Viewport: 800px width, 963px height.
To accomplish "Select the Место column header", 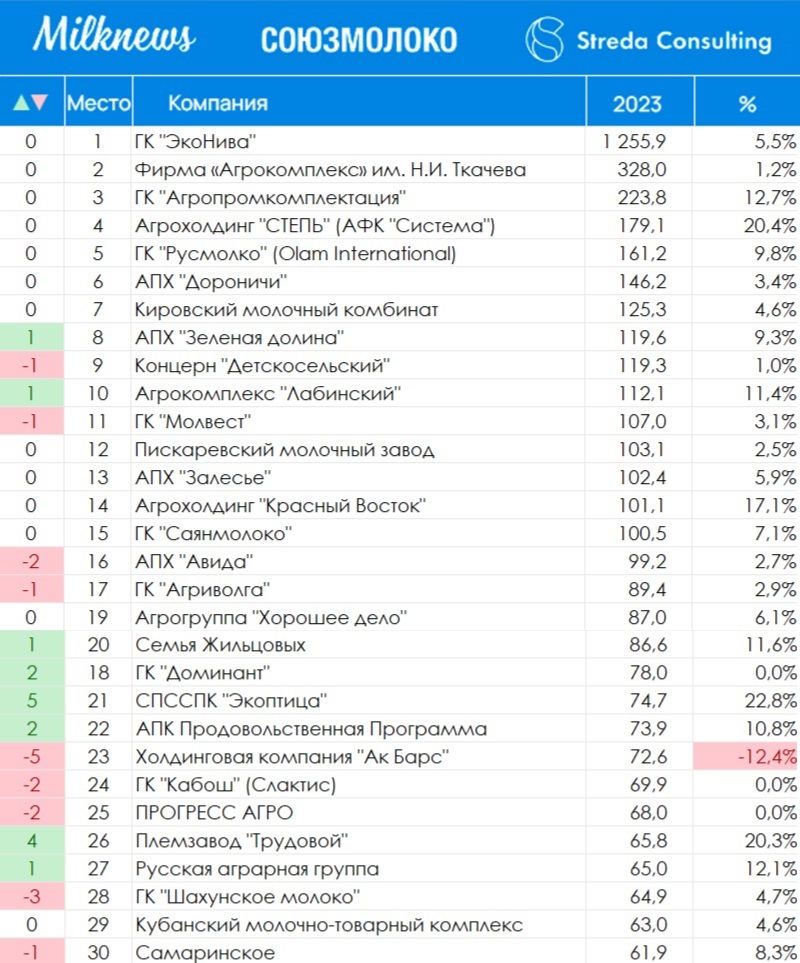I will click(98, 103).
